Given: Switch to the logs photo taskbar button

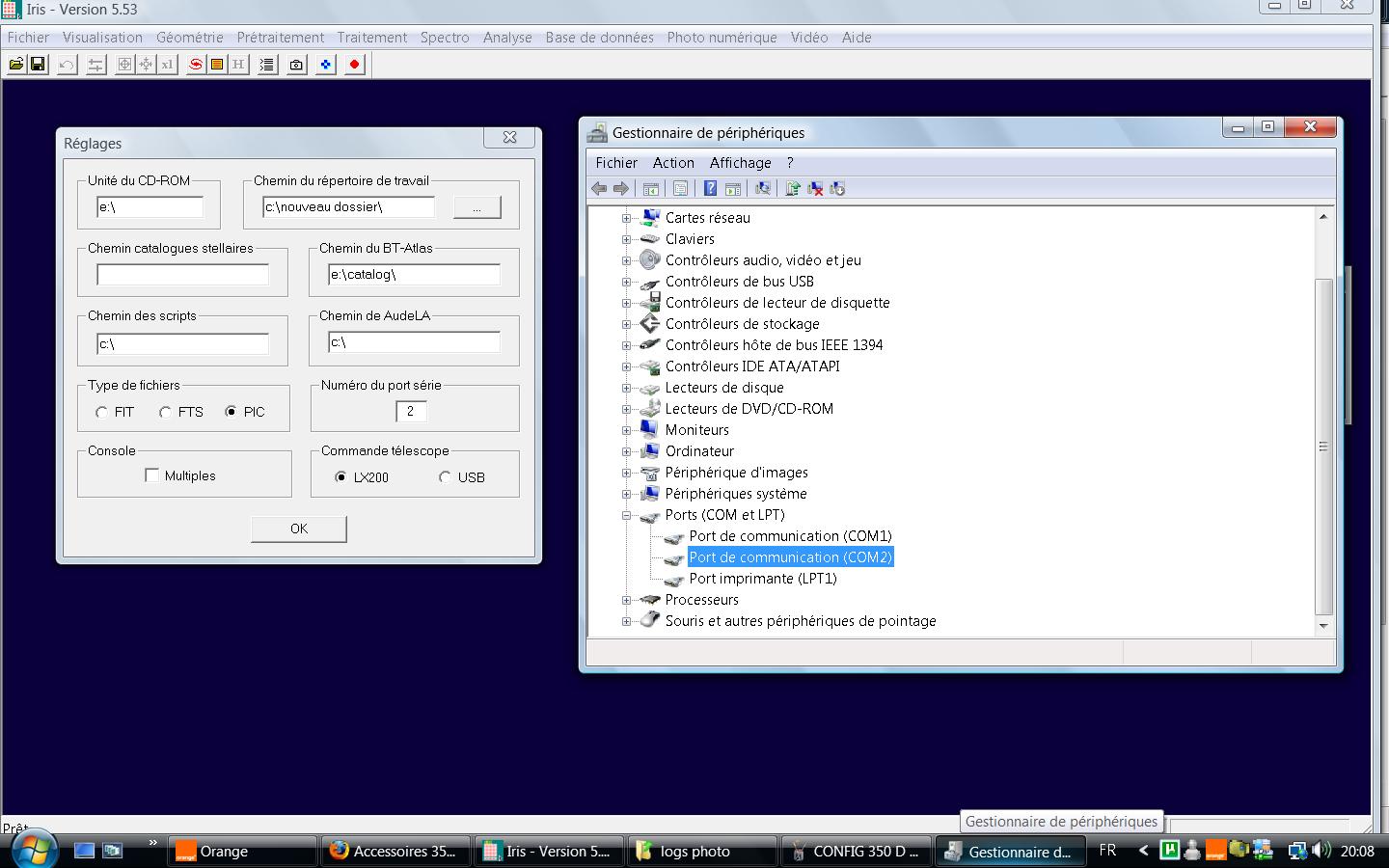Looking at the screenshot, I should (703, 852).
